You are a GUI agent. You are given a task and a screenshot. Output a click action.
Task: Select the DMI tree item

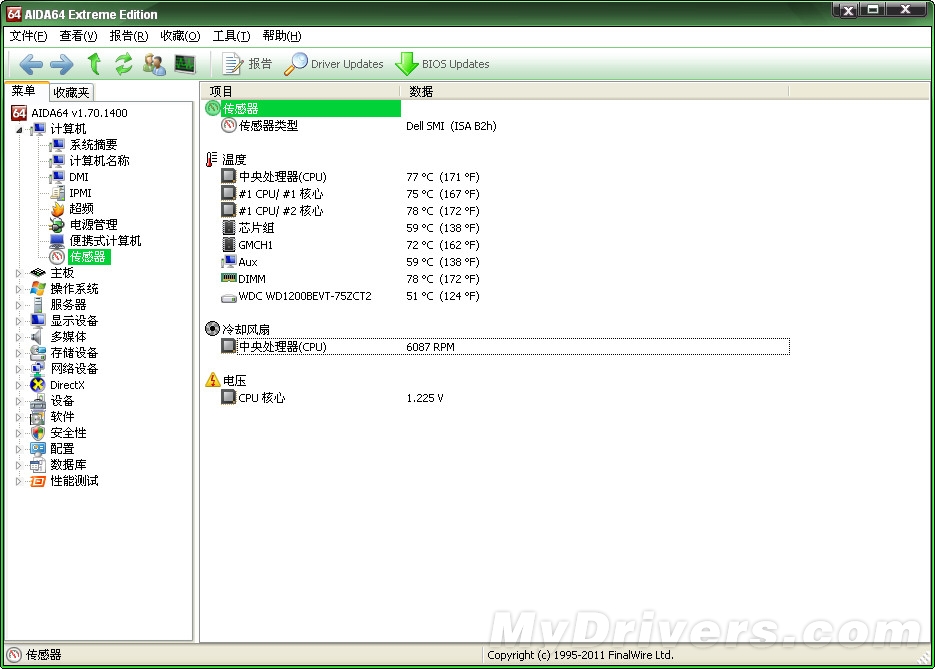point(79,177)
